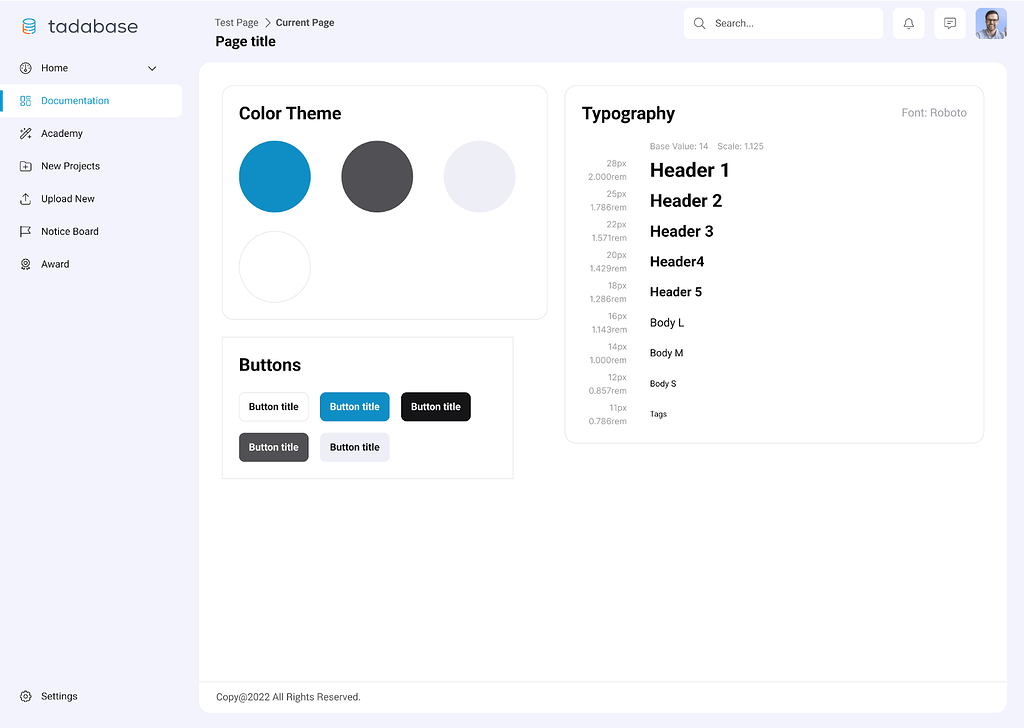Open the messages chat icon
This screenshot has height=728, width=1024.
click(949, 24)
